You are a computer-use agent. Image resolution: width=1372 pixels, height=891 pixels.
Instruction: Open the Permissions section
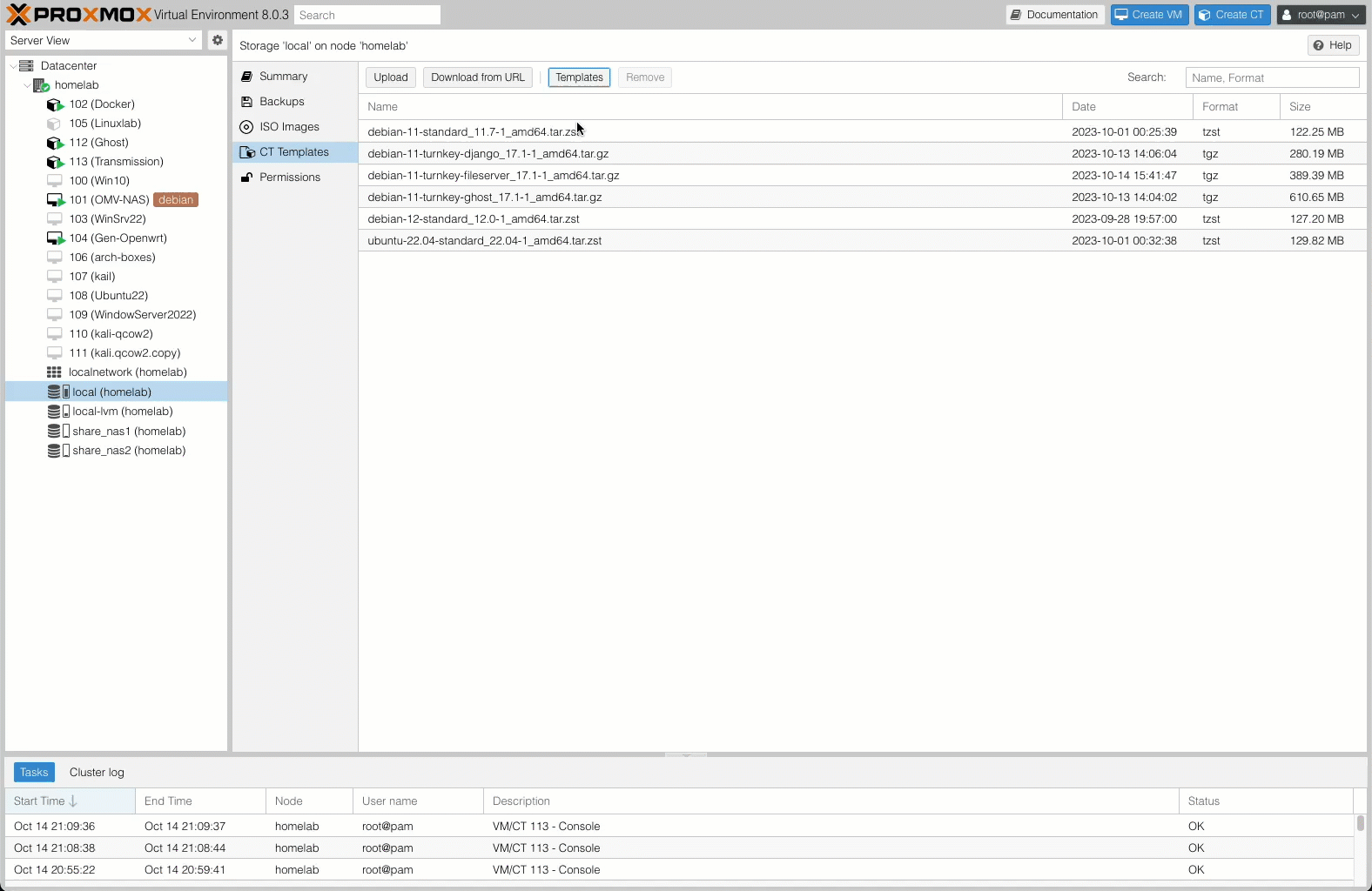click(295, 178)
